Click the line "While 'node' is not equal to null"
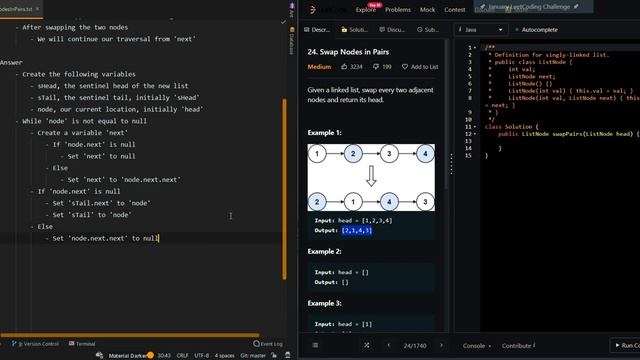Image resolution: width=640 pixels, height=360 pixels. 84,121
